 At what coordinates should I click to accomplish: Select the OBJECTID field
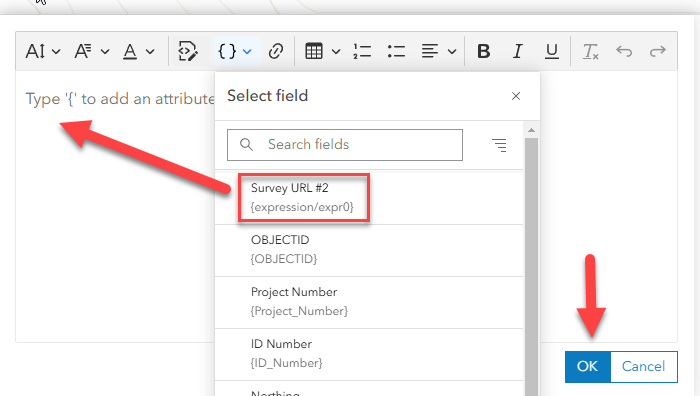(x=369, y=250)
